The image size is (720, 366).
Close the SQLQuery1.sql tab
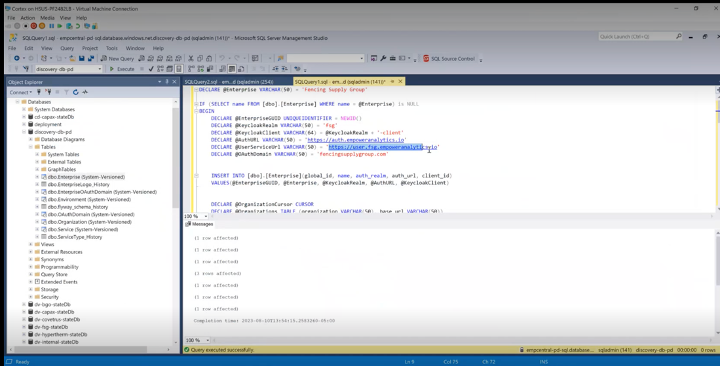400,81
